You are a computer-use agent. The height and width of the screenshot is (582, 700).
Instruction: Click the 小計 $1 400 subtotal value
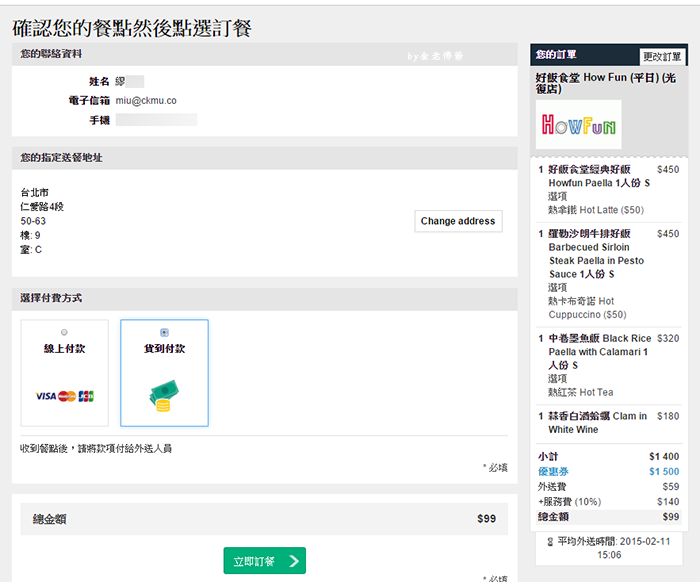(x=664, y=457)
